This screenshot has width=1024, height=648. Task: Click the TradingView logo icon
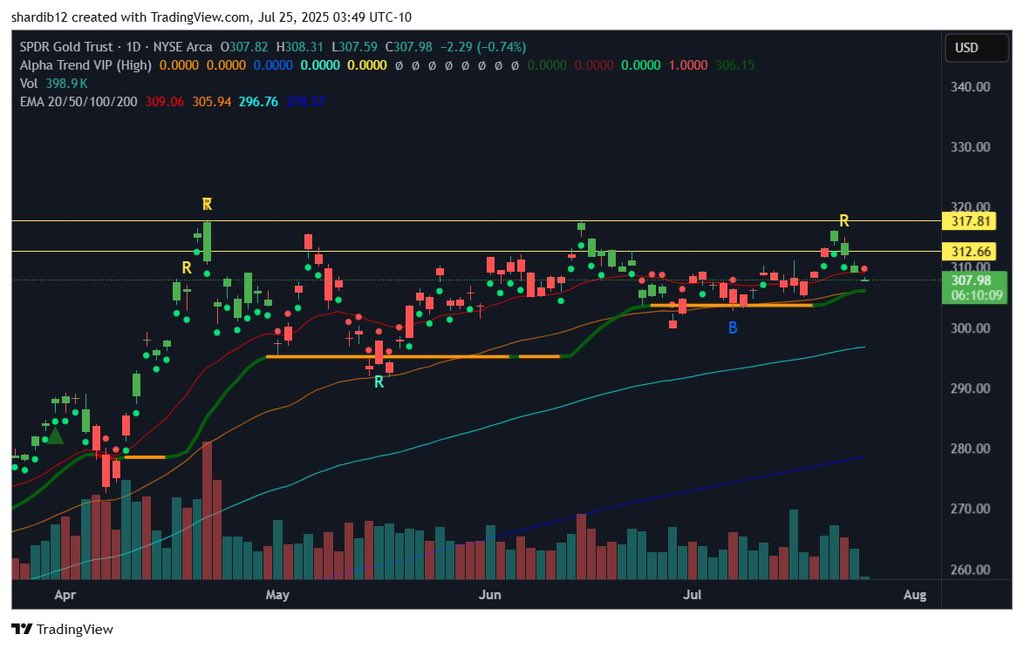[x=22, y=629]
